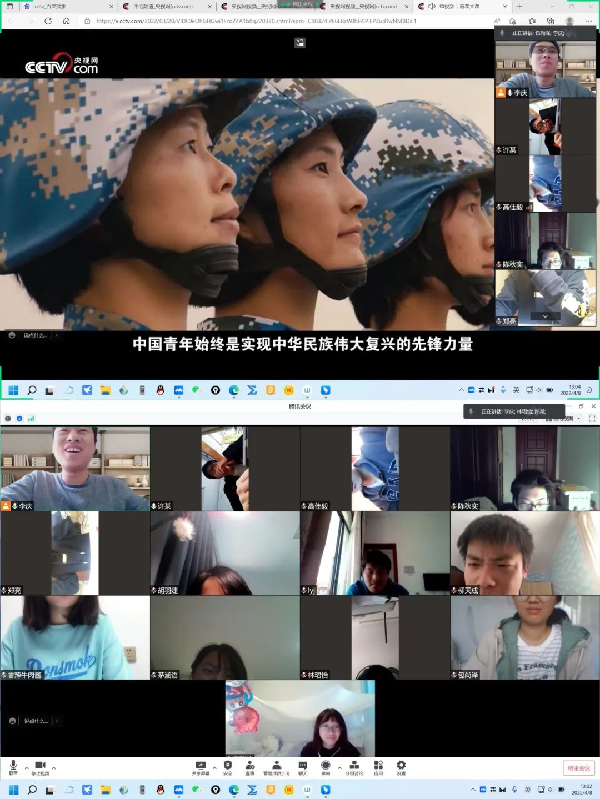Switch to third Edge browser tab
The image size is (600, 799).
pyautogui.click(x=265, y=7)
